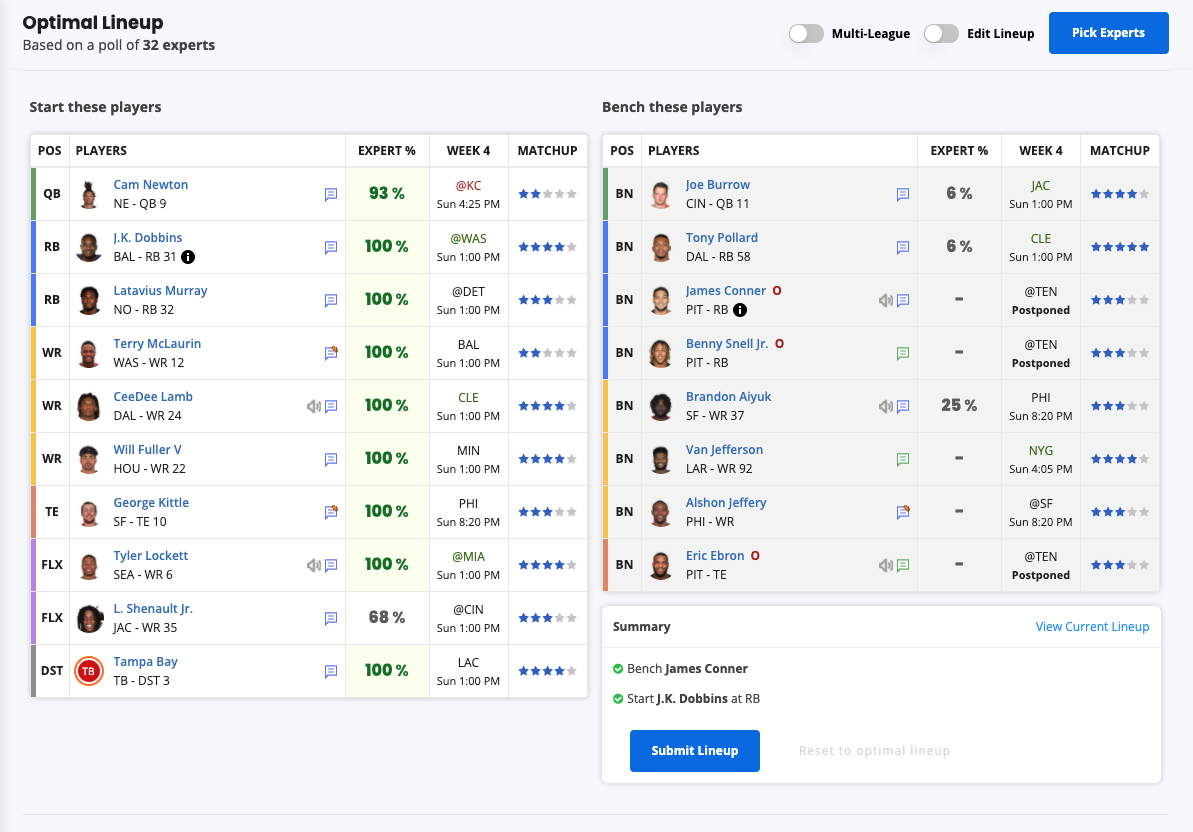Image resolution: width=1193 pixels, height=832 pixels.
Task: Open the green notes icon for Eric Ebron
Action: pos(903,565)
